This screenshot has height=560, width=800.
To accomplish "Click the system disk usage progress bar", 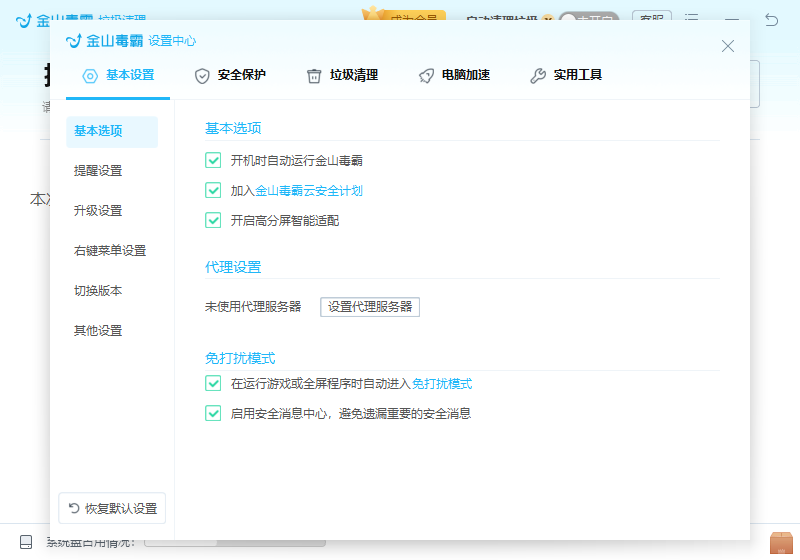I will click(x=235, y=543).
